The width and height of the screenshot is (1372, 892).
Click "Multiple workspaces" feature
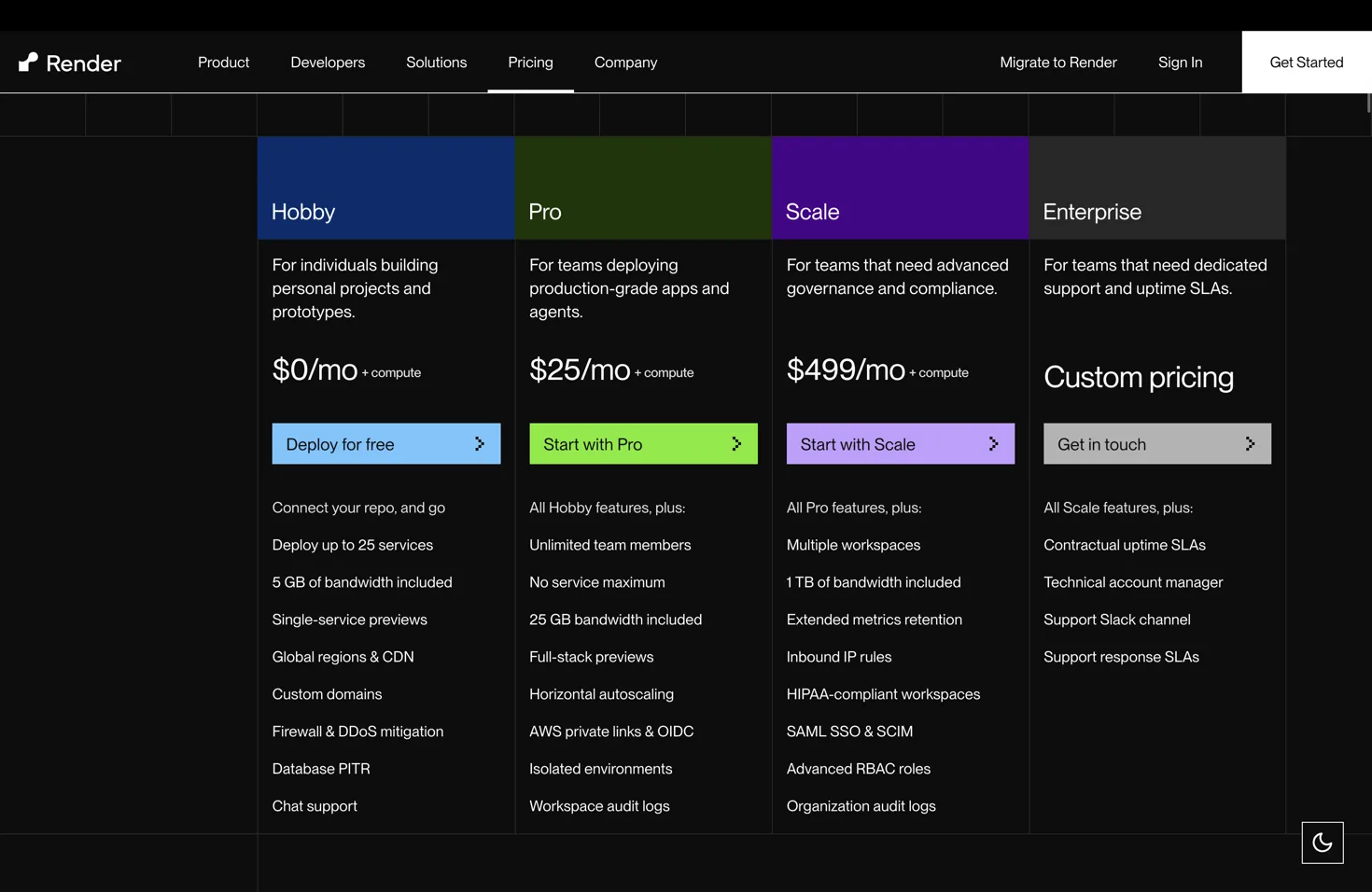pyautogui.click(x=854, y=545)
